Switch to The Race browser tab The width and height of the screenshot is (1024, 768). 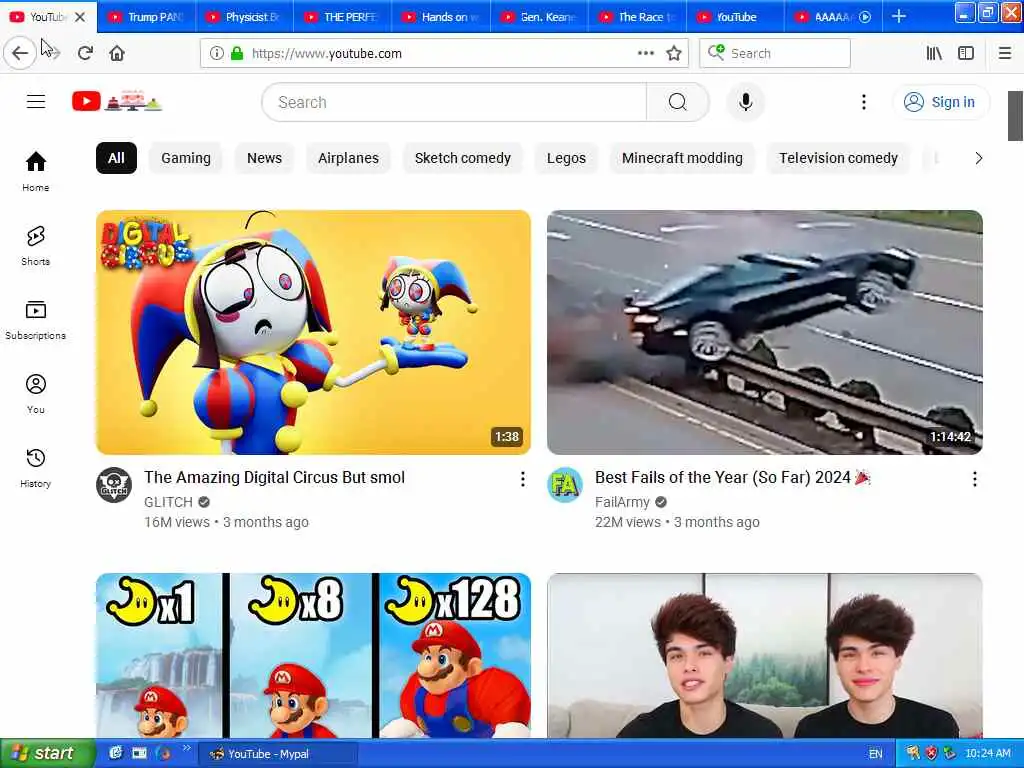click(x=637, y=17)
